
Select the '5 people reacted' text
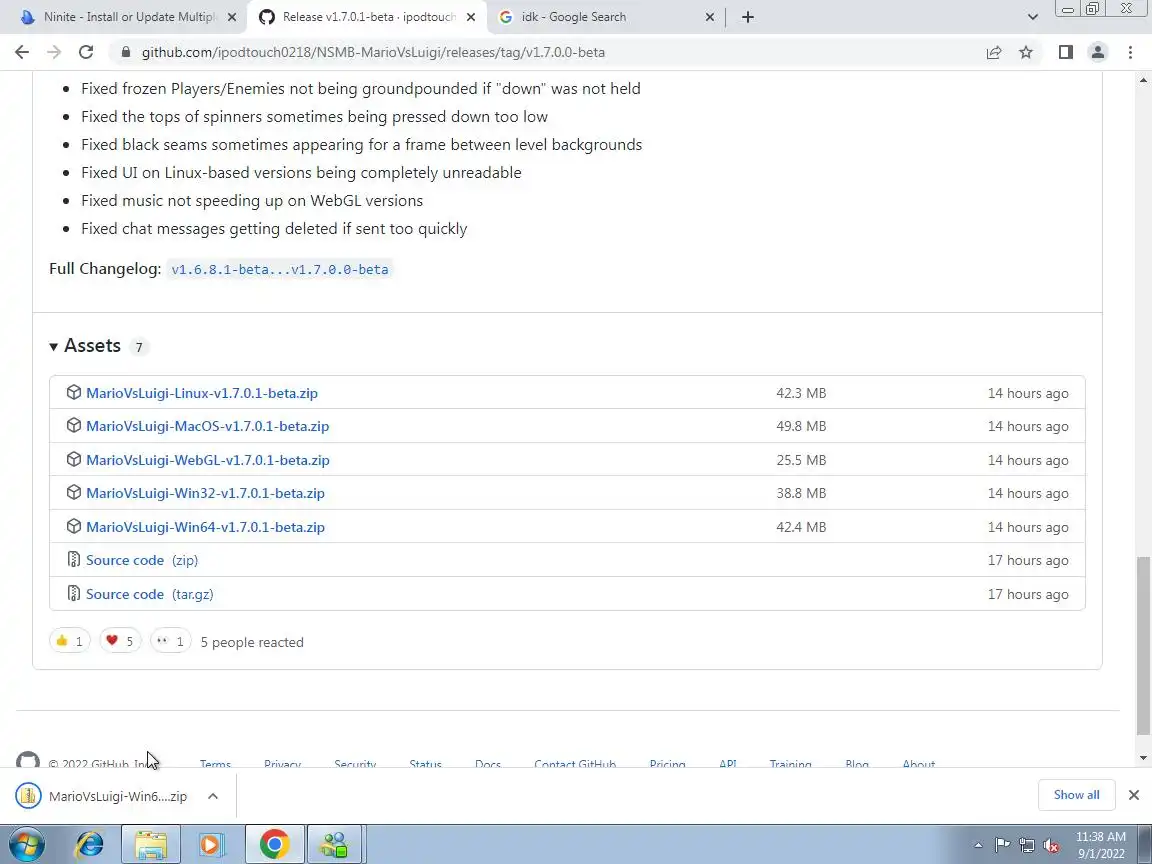click(252, 642)
